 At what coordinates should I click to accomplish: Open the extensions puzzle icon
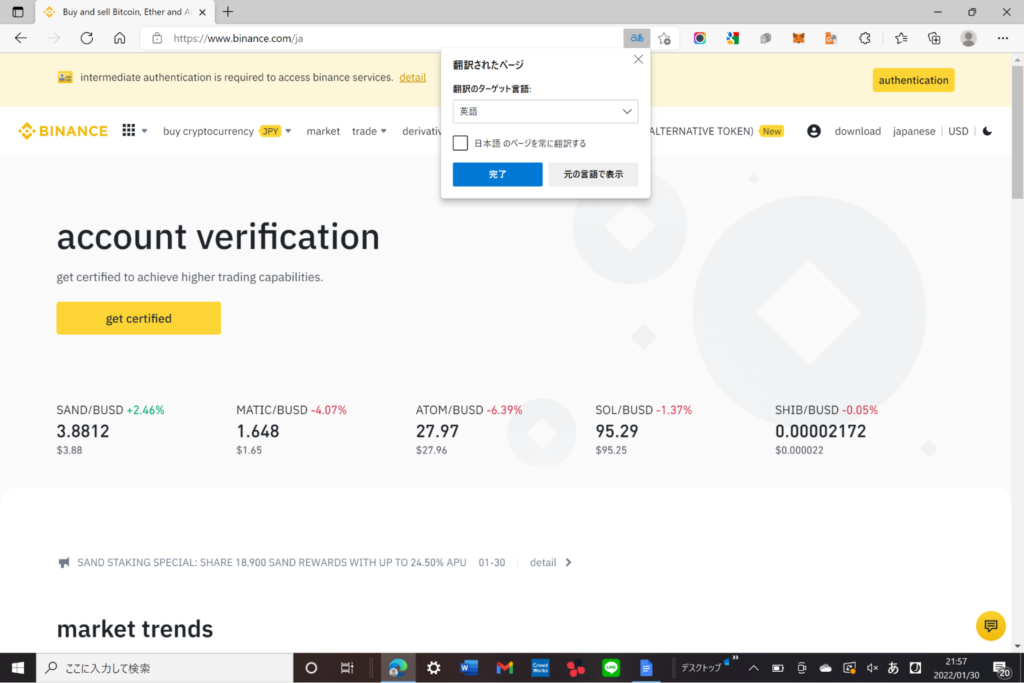pyautogui.click(x=865, y=39)
